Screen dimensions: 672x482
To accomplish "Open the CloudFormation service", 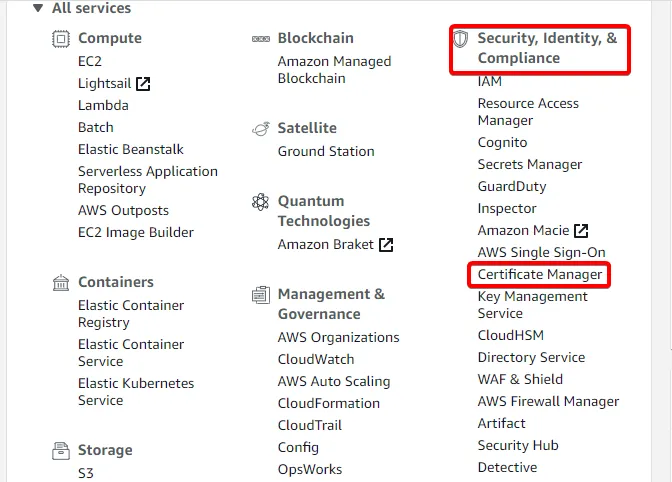I will click(329, 403).
